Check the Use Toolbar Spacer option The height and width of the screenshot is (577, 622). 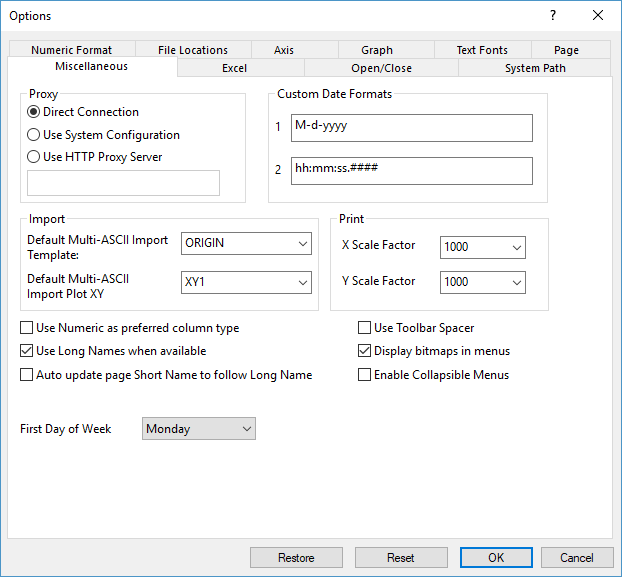click(365, 327)
